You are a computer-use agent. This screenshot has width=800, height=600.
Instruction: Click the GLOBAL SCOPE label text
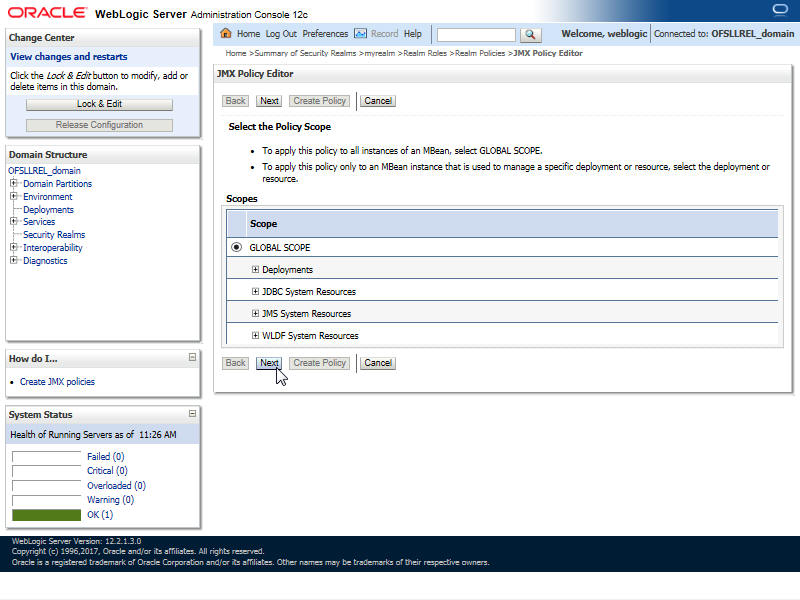280,247
